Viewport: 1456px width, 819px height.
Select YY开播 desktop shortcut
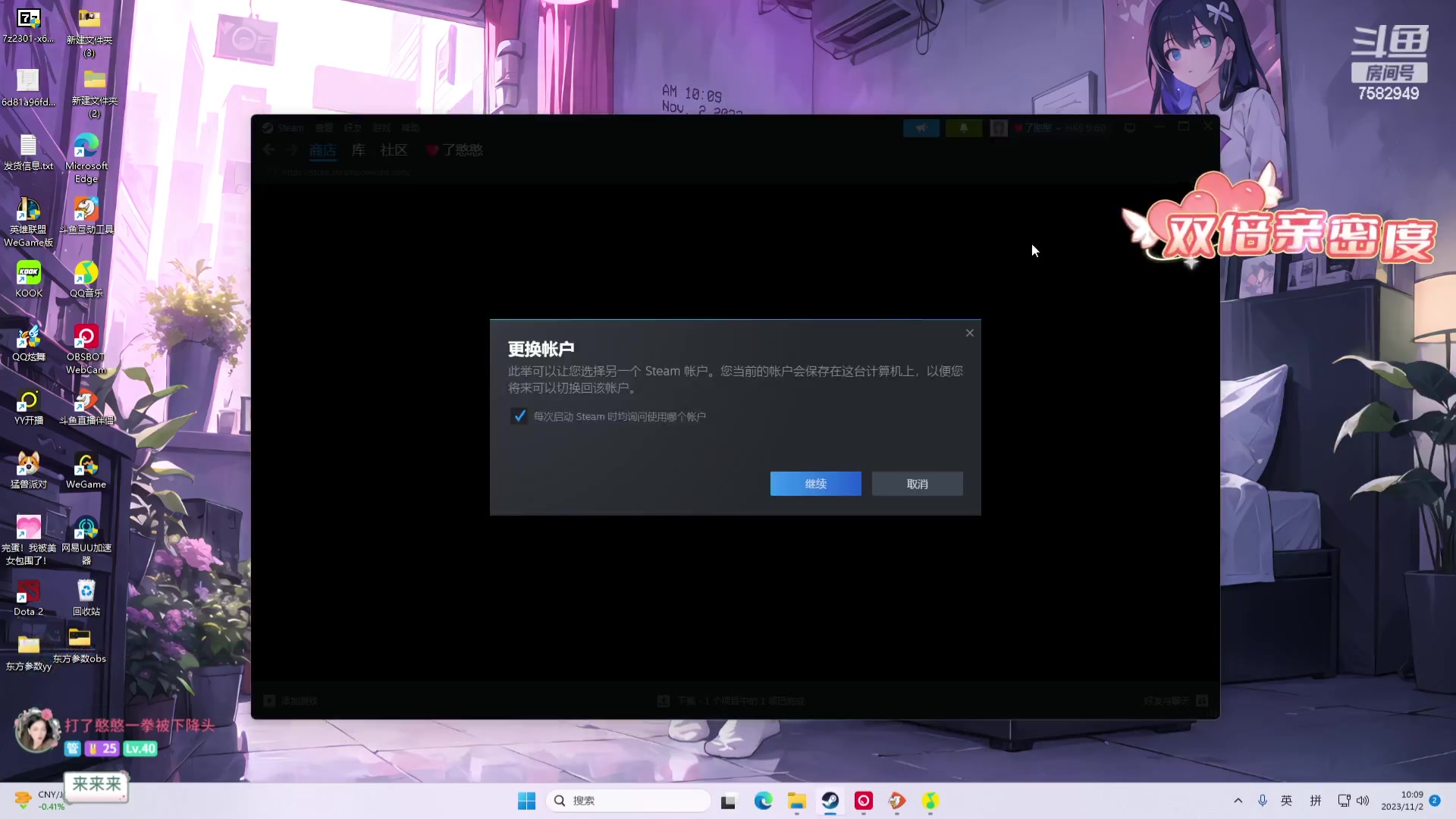(29, 406)
